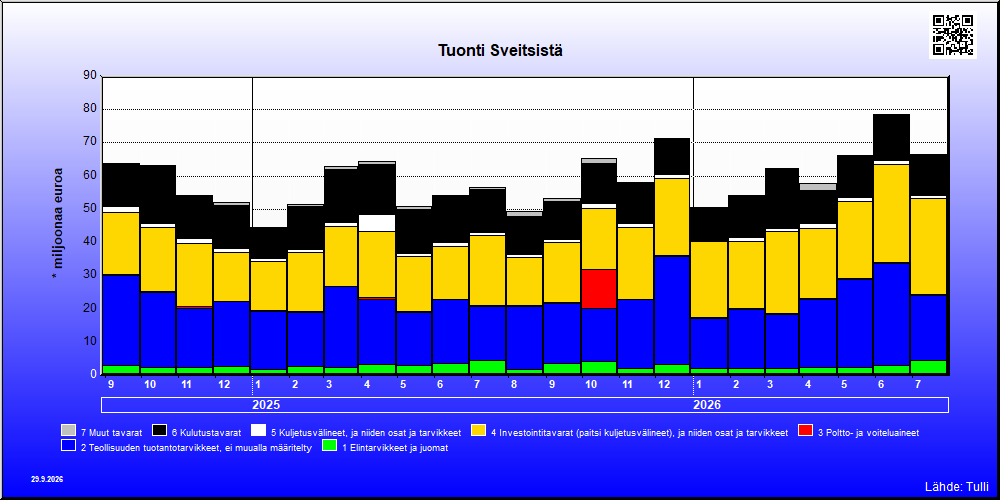Click x-axis label '9' at the far left
This screenshot has height=500, width=1000.
coord(112,385)
